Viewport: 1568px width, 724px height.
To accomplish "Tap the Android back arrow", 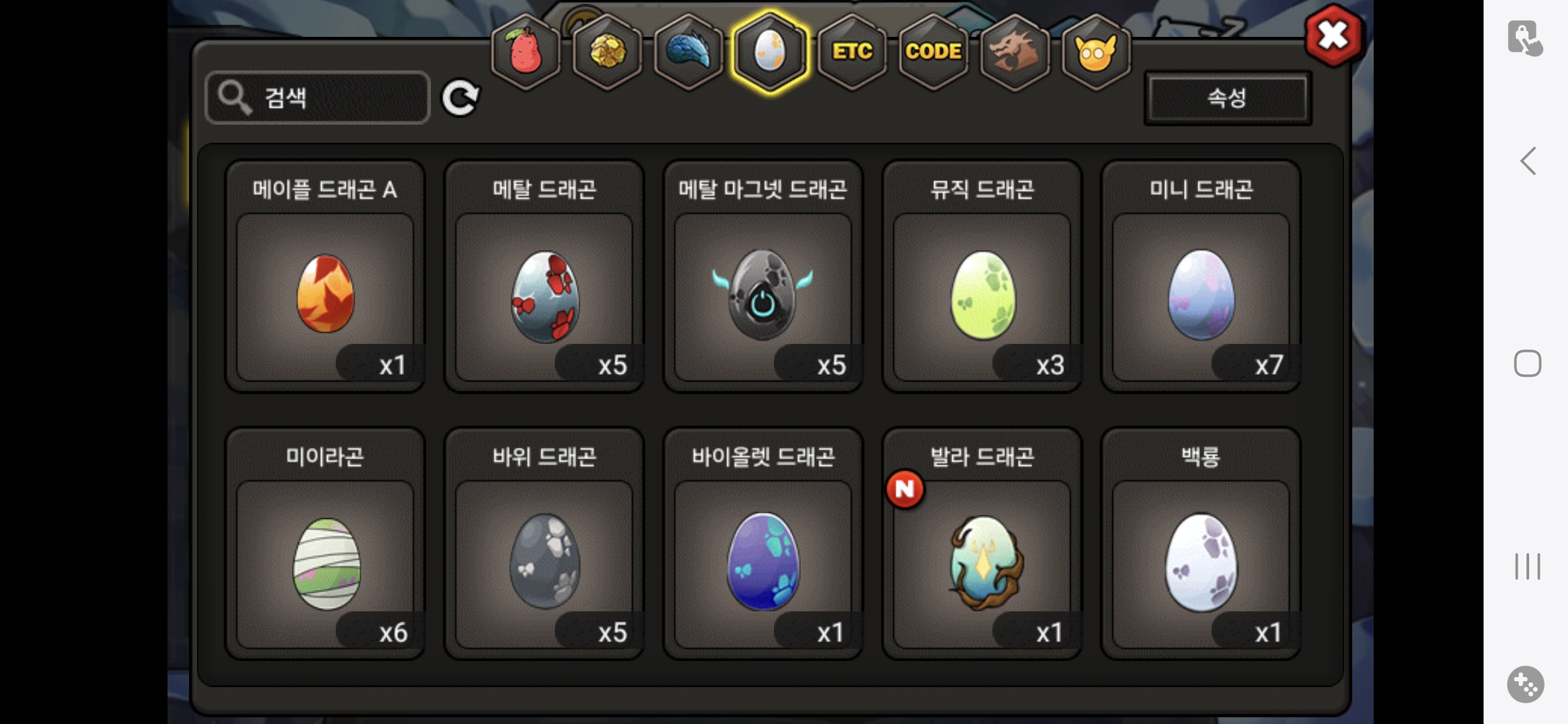I will pyautogui.click(x=1528, y=161).
